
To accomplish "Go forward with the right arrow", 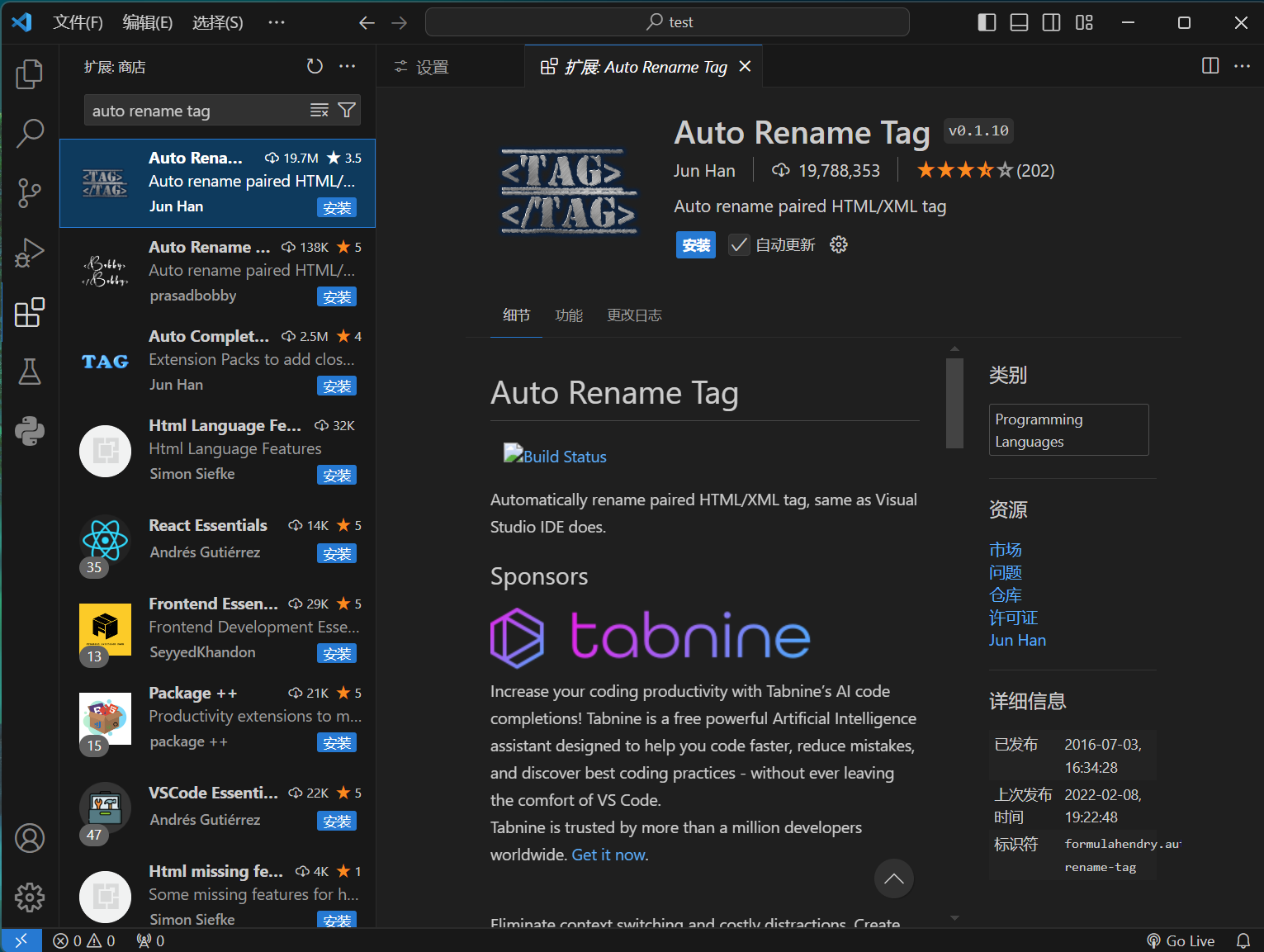I will 400,22.
